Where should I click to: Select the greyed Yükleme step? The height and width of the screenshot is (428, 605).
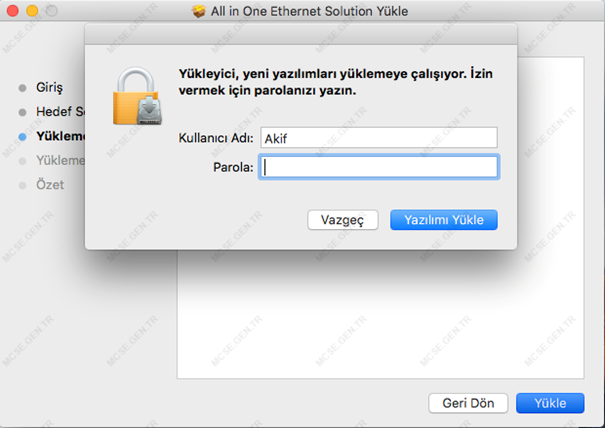point(60,161)
